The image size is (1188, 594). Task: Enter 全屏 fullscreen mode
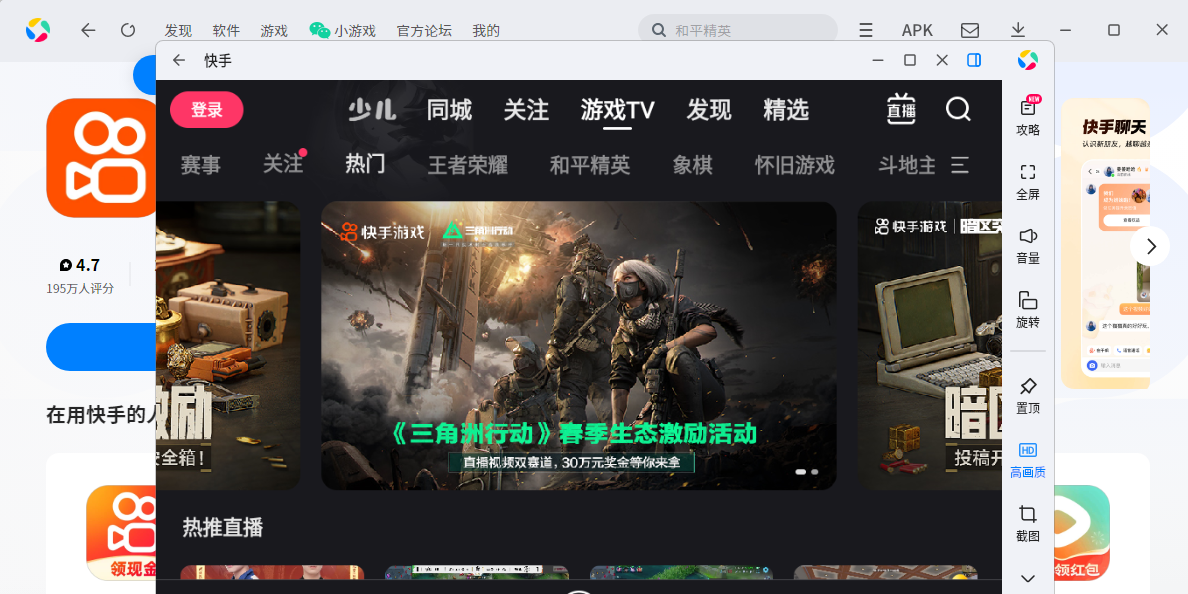tap(1028, 182)
